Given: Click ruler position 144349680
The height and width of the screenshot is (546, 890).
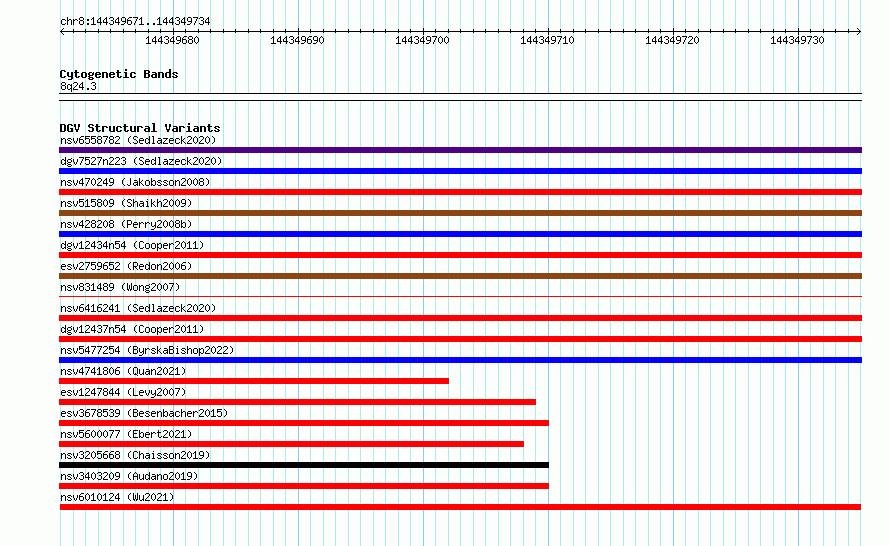Looking at the screenshot, I should 173,40.
